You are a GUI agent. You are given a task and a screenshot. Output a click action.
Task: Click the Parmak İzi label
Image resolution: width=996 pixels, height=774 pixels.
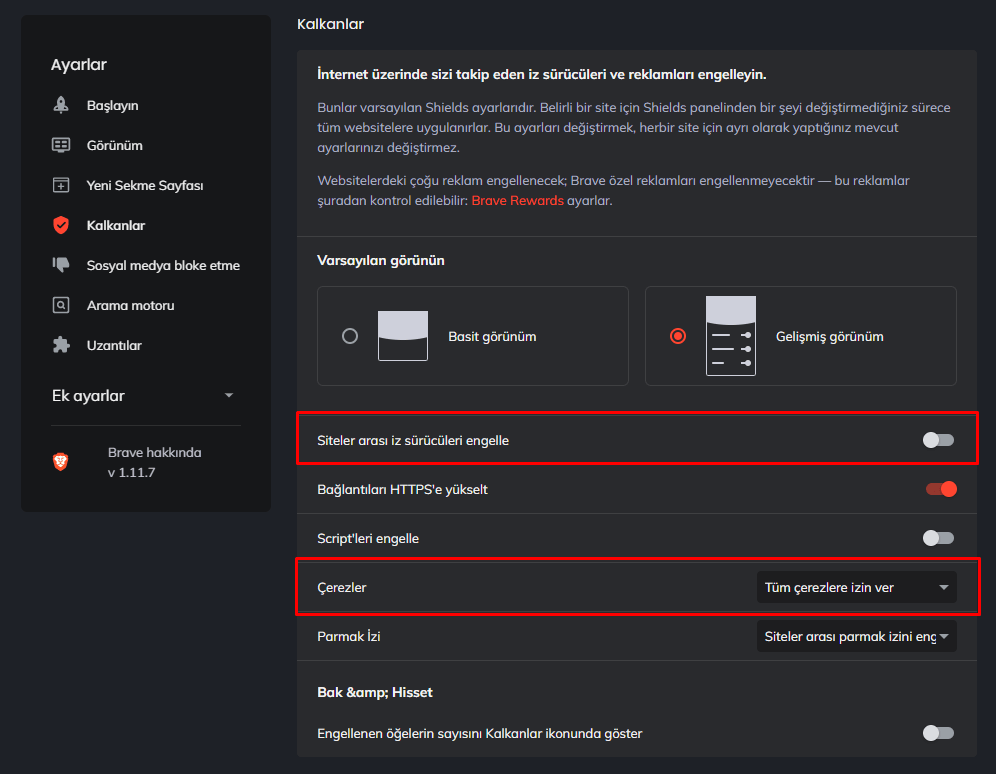click(x=349, y=636)
